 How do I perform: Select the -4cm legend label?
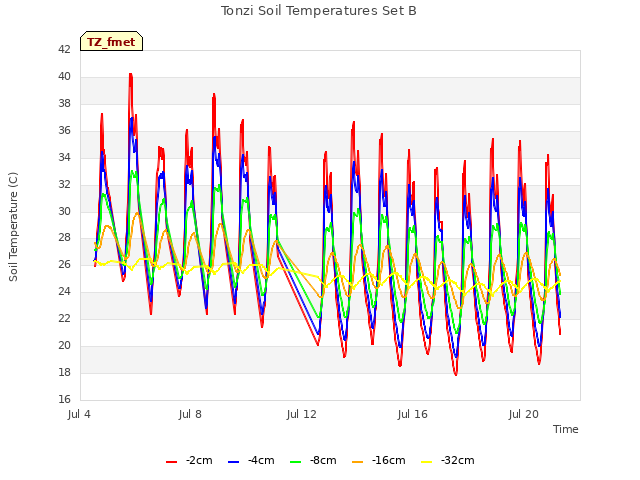261,460
